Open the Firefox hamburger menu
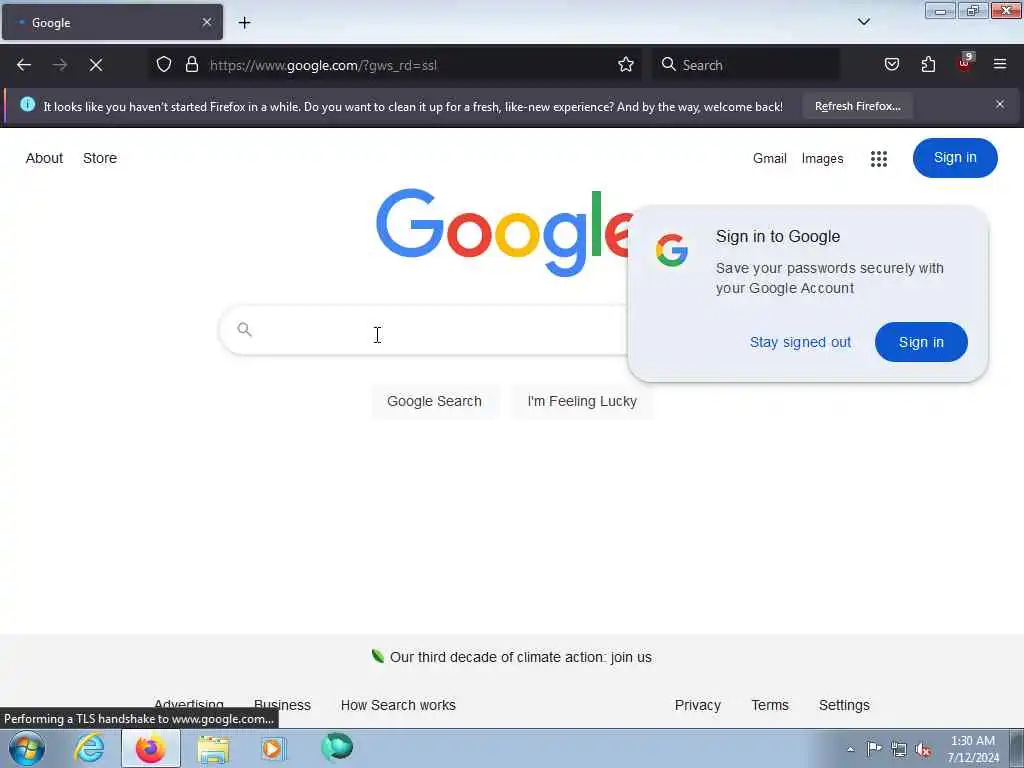The height and width of the screenshot is (768, 1024). (x=1000, y=64)
